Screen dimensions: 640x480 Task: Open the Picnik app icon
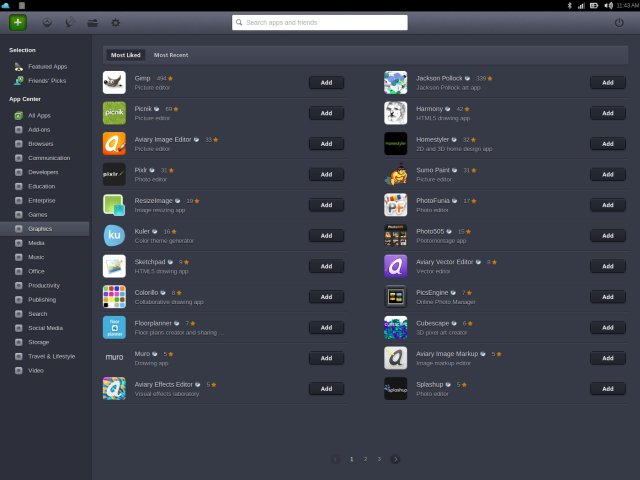point(114,113)
